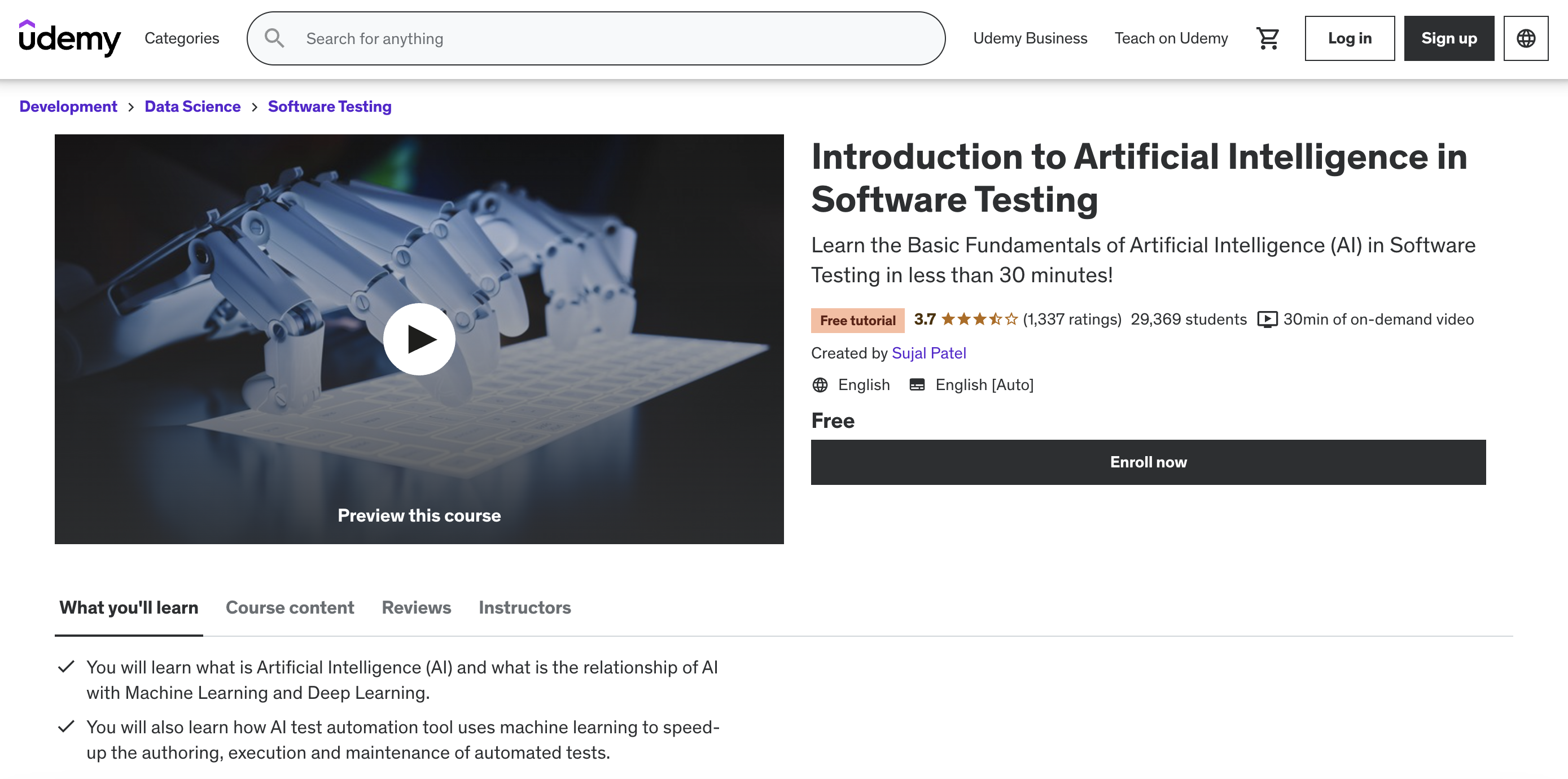Open the Categories dropdown
Screen dimensions: 1568x779
[x=181, y=38]
